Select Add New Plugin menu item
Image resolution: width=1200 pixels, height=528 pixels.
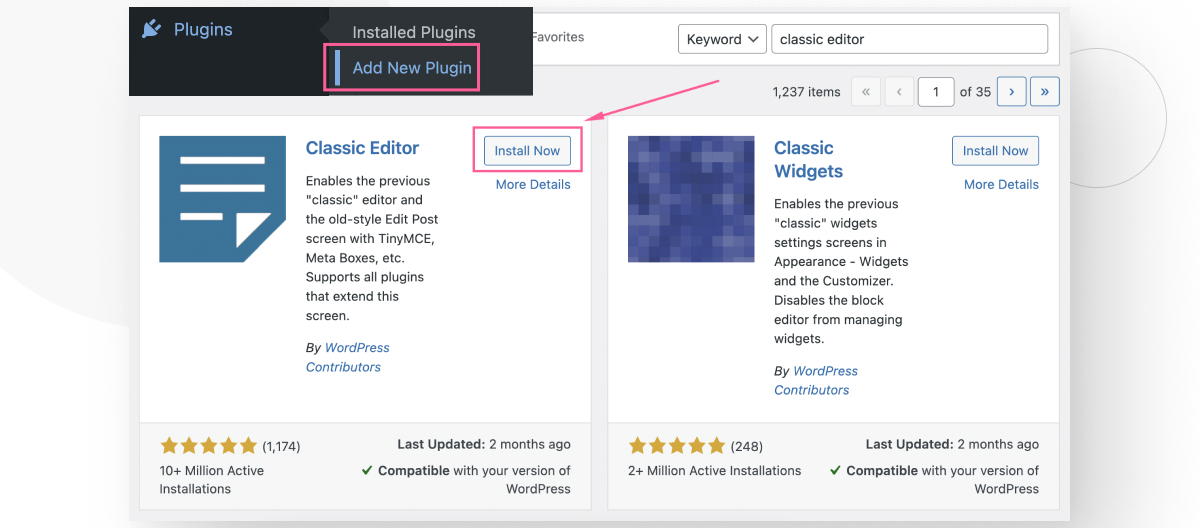[x=411, y=68]
